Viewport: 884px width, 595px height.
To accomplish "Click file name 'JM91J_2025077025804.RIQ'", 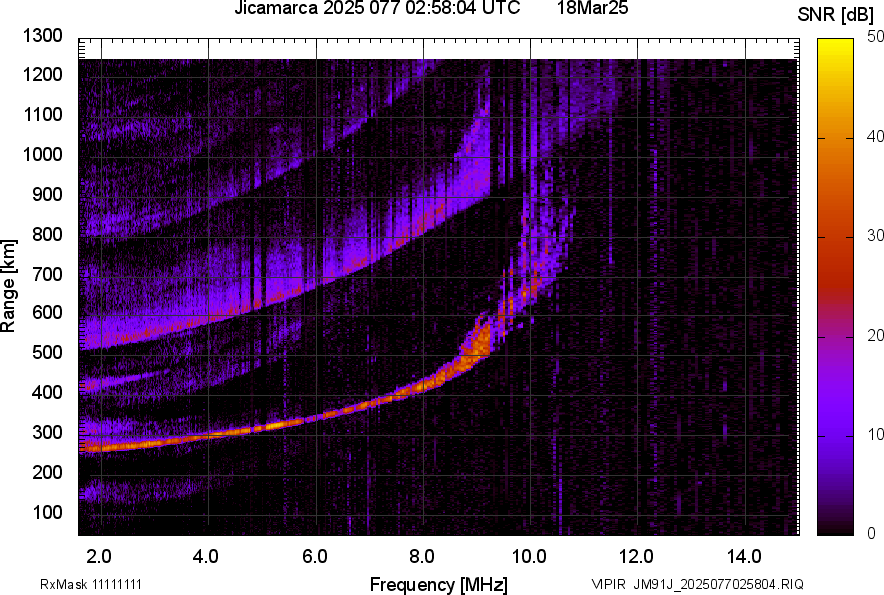I will (718, 584).
